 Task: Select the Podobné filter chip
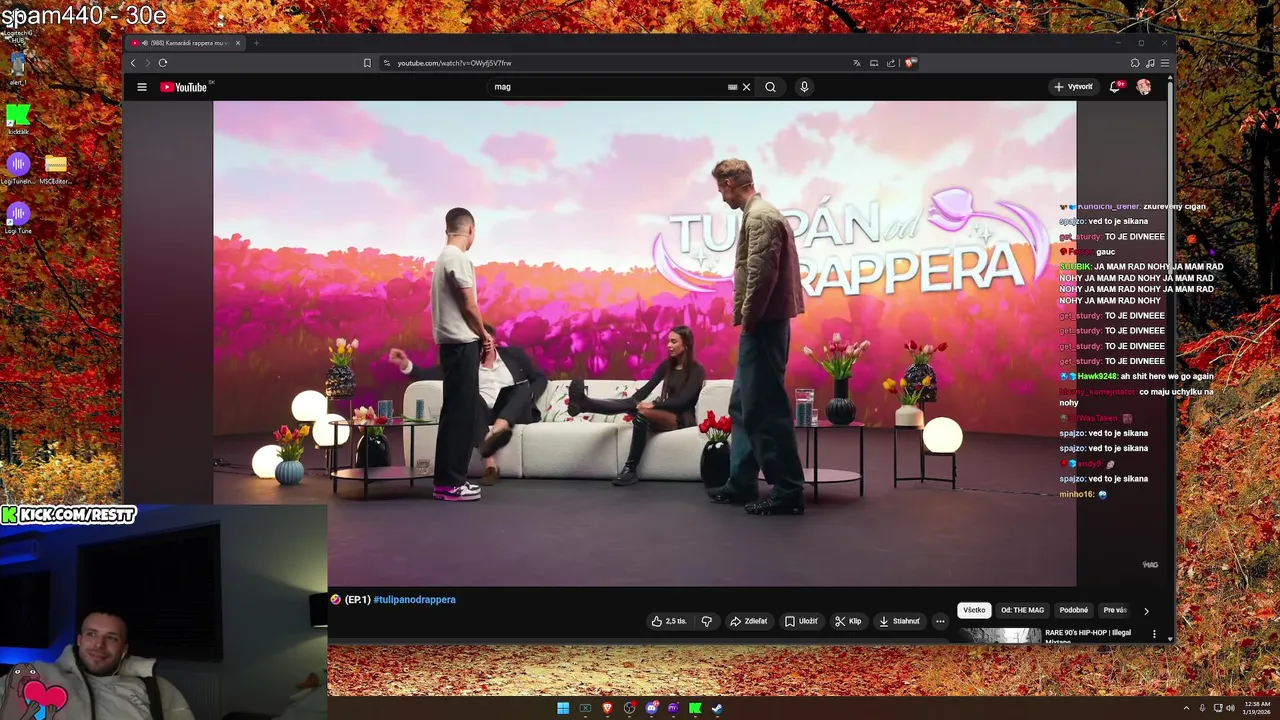1074,610
